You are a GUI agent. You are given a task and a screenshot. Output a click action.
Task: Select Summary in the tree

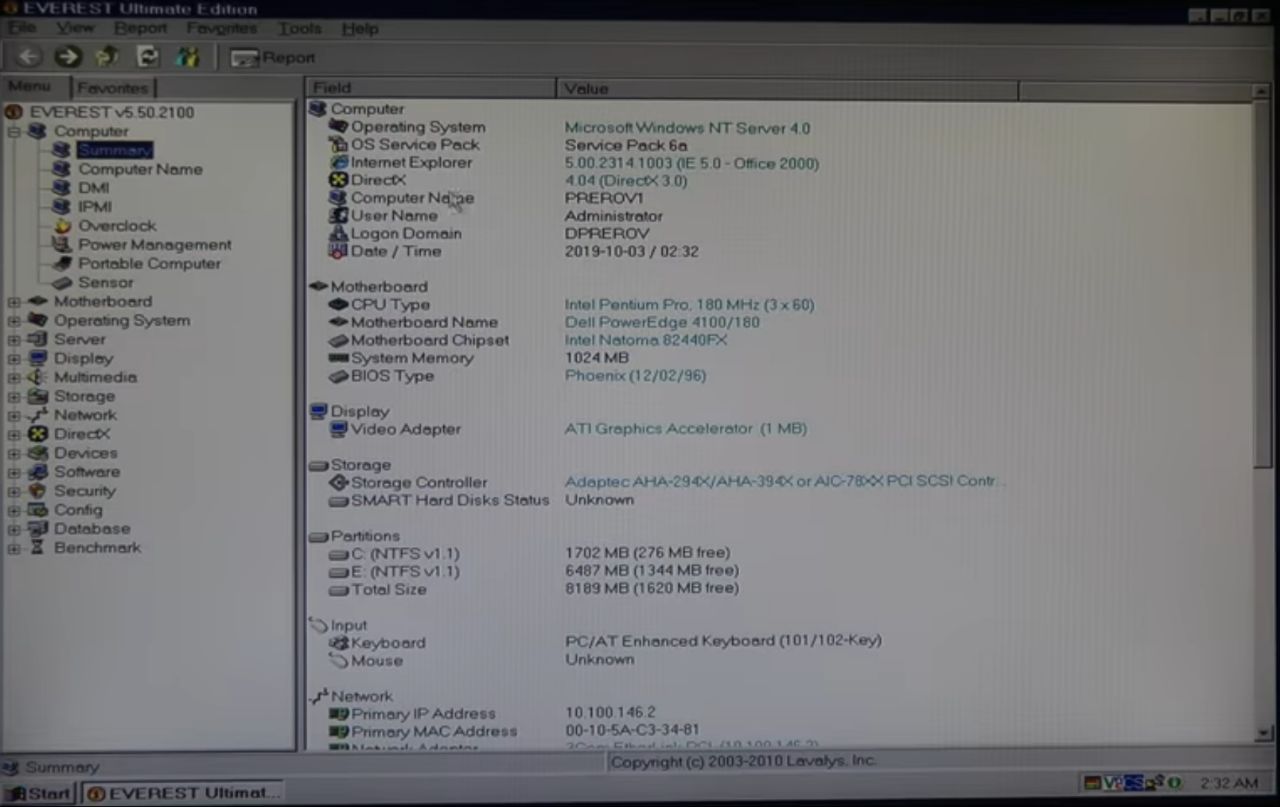click(115, 150)
